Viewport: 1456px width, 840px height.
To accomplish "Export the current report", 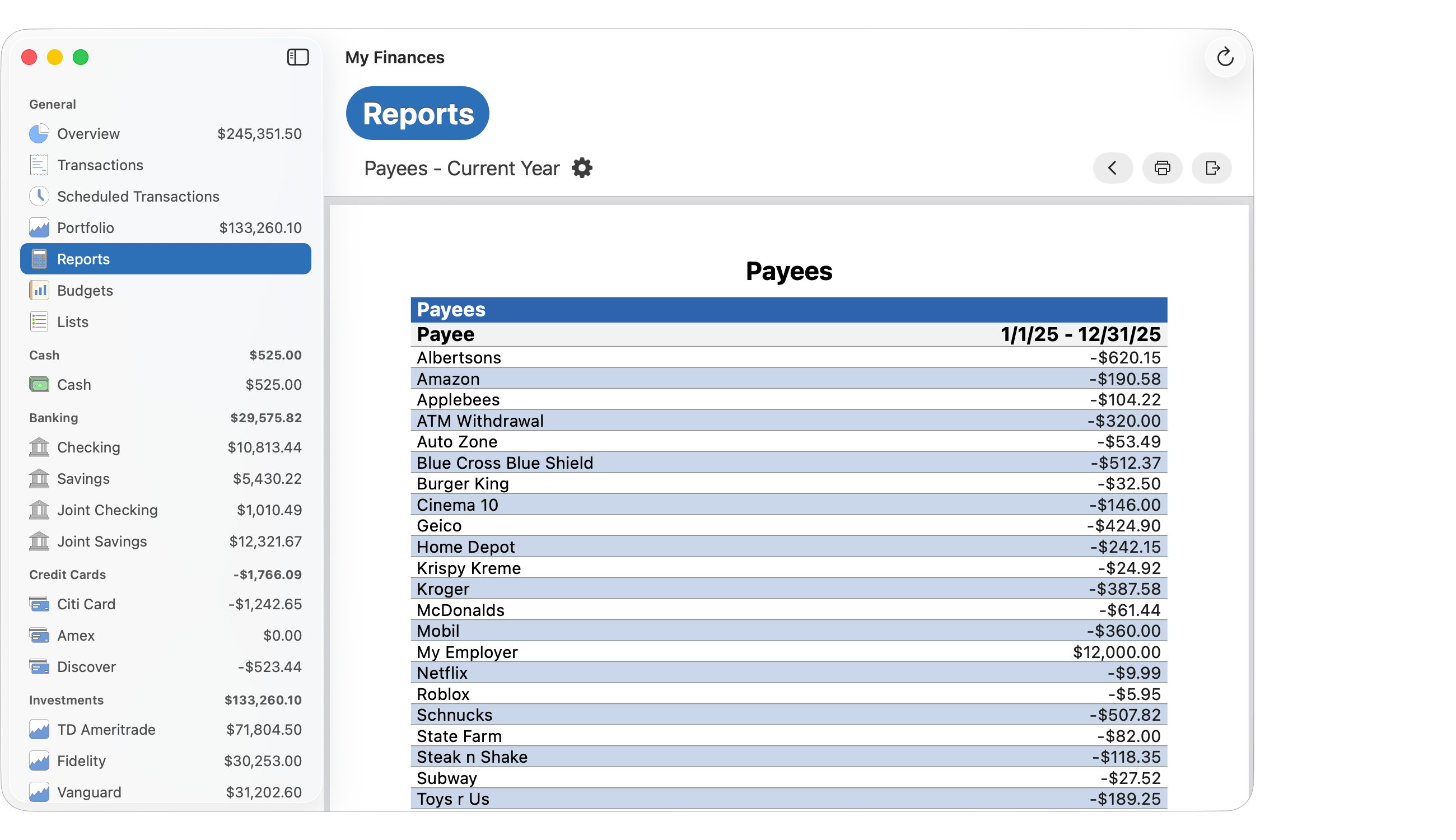I will (1212, 168).
